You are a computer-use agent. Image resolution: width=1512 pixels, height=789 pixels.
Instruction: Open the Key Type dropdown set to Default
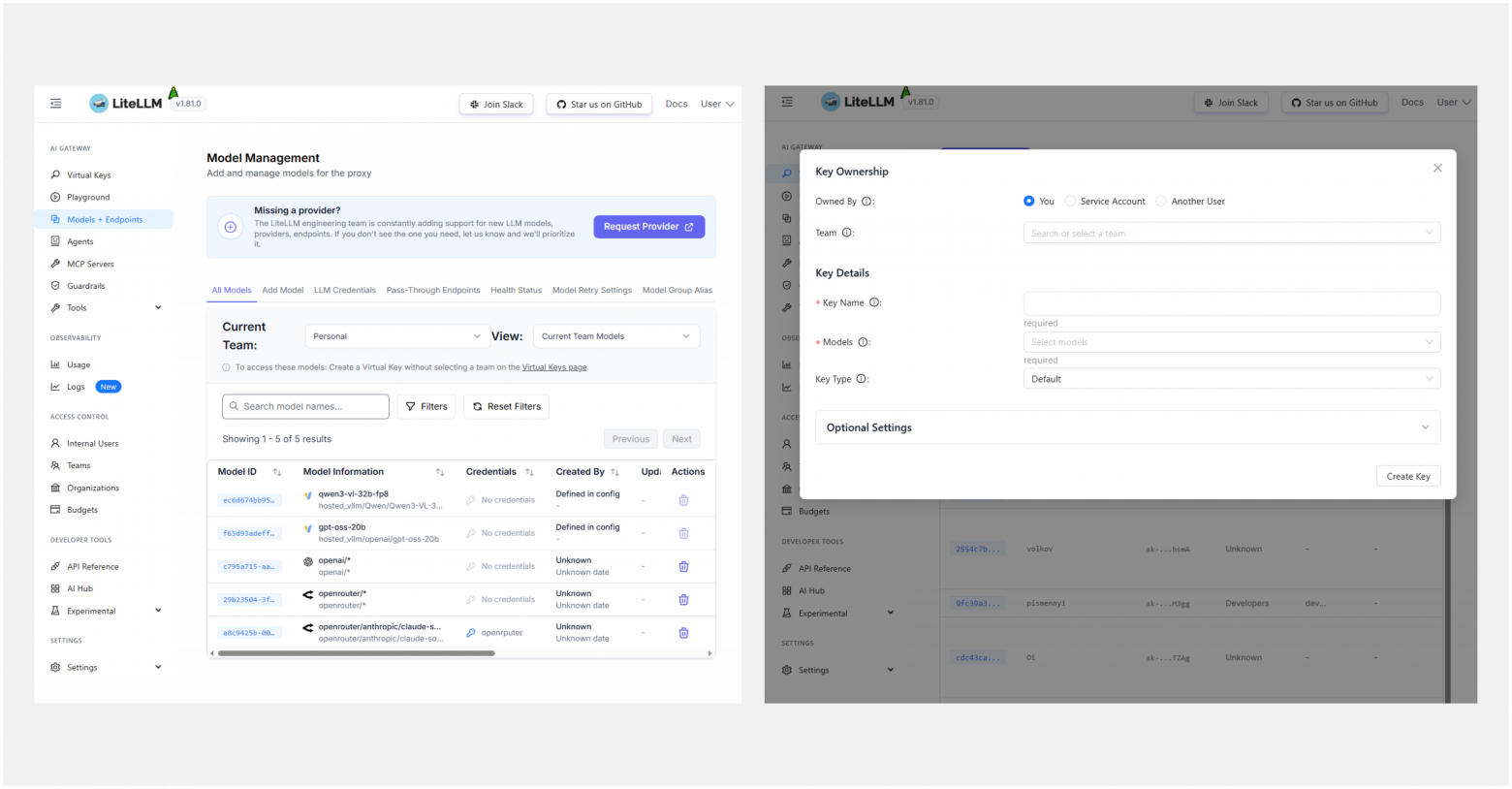click(x=1232, y=379)
